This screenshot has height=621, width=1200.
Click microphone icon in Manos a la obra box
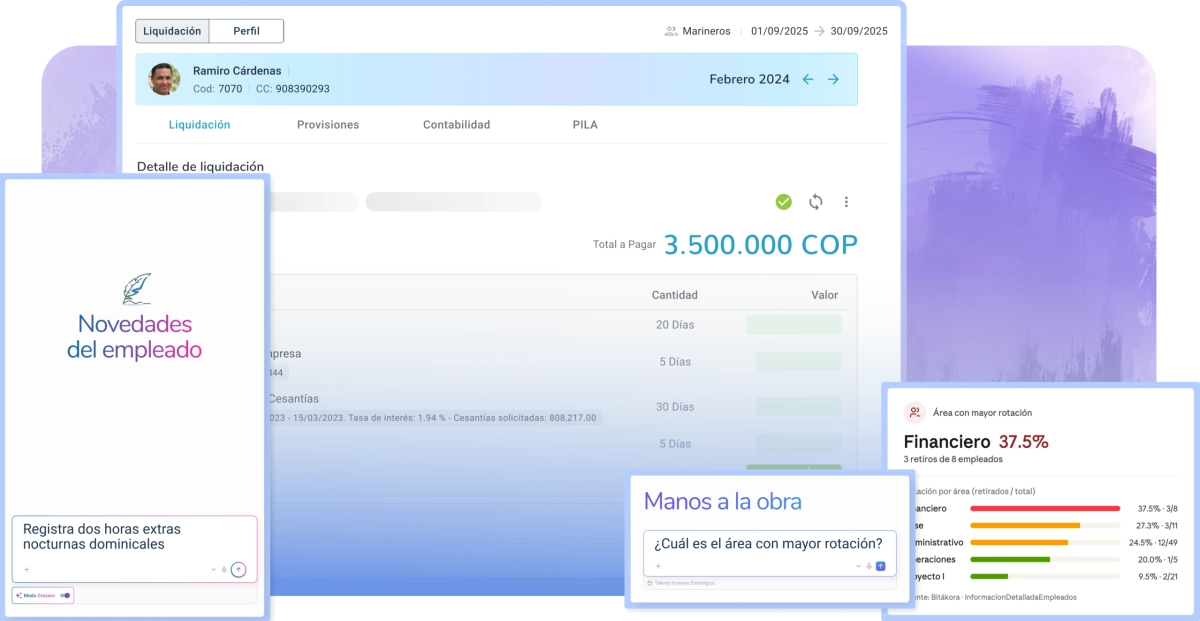click(869, 566)
